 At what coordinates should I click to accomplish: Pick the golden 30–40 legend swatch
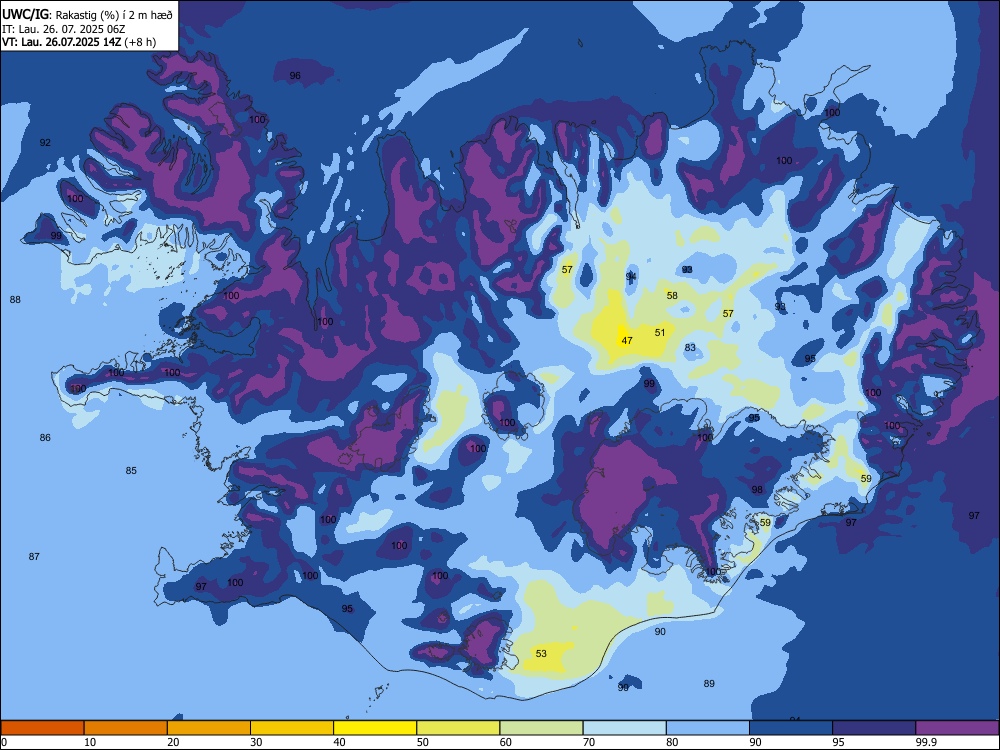click(292, 728)
